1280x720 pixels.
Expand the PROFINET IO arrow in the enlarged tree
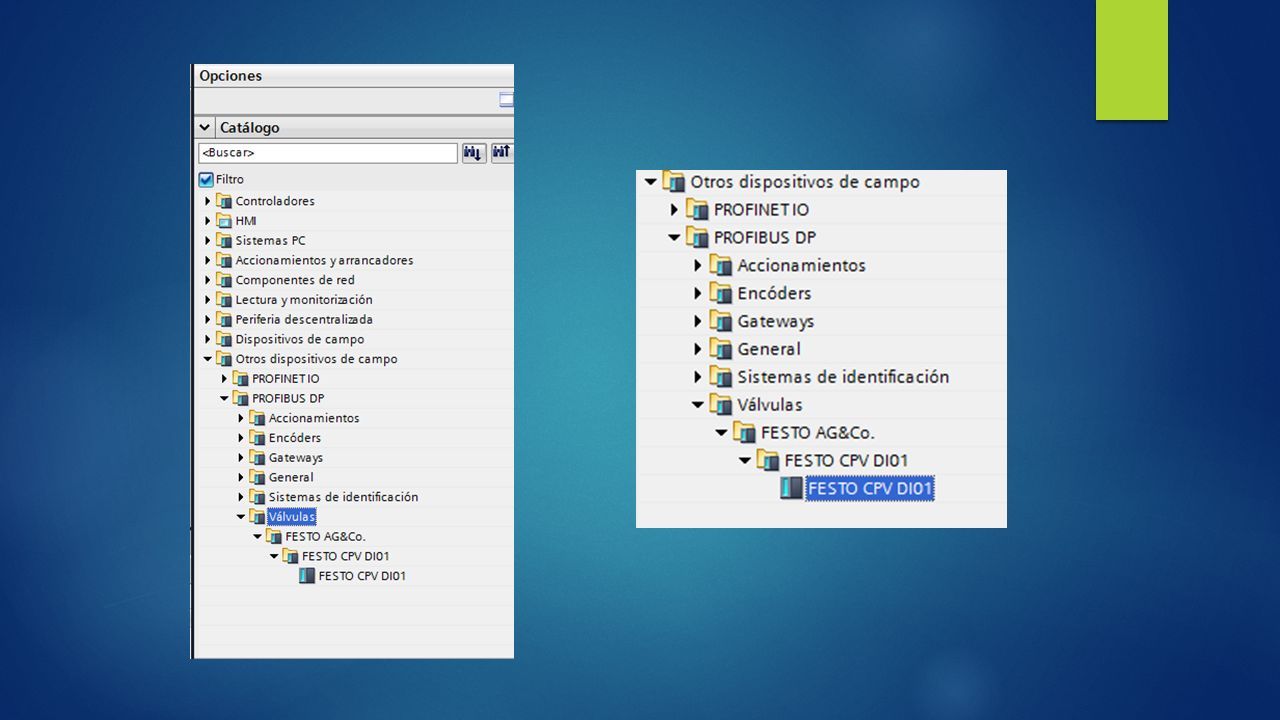(675, 210)
